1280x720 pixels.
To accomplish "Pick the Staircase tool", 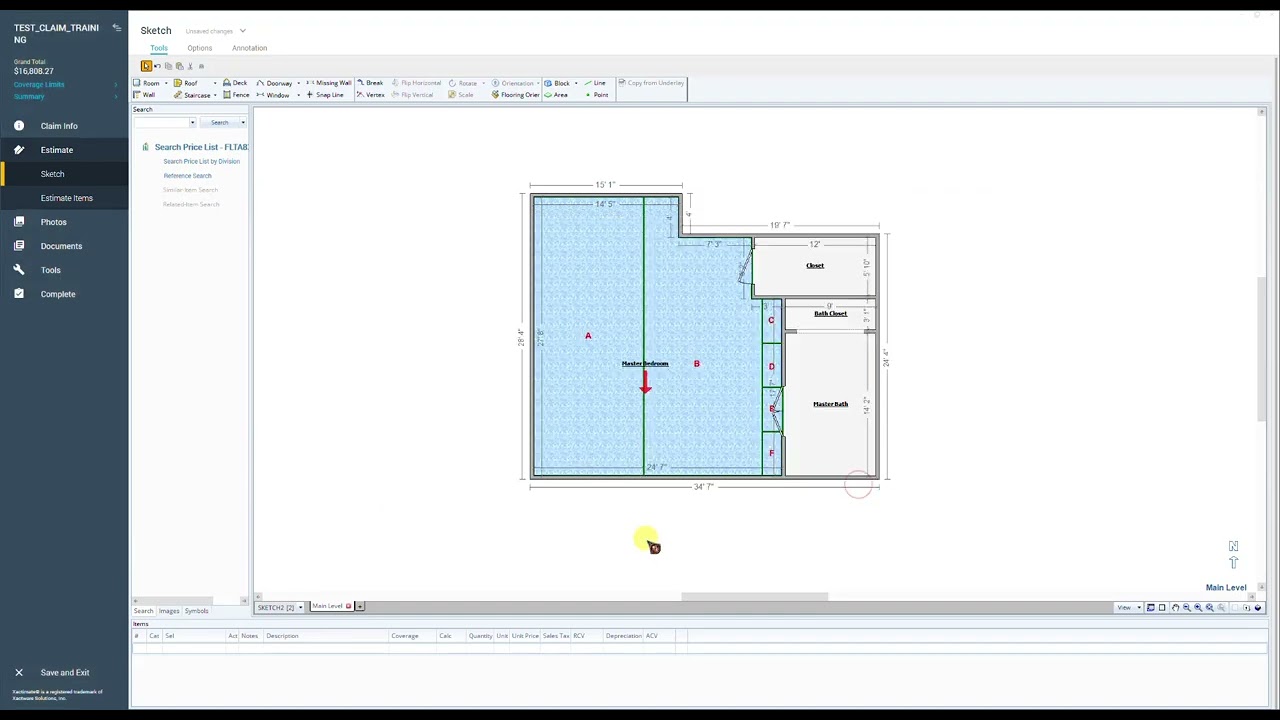I will click(x=192, y=95).
